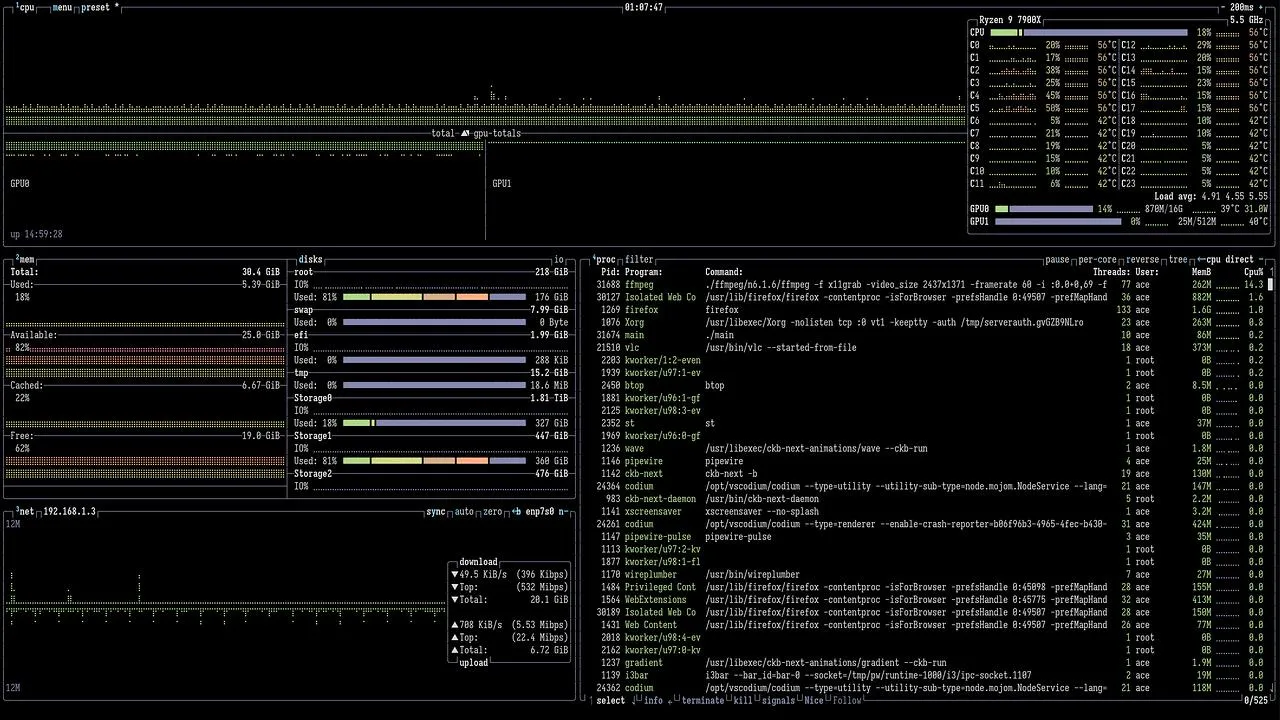This screenshot has width=1280, height=720.
Task: Click the process count 0/525
Action: pyautogui.click(x=1256, y=700)
